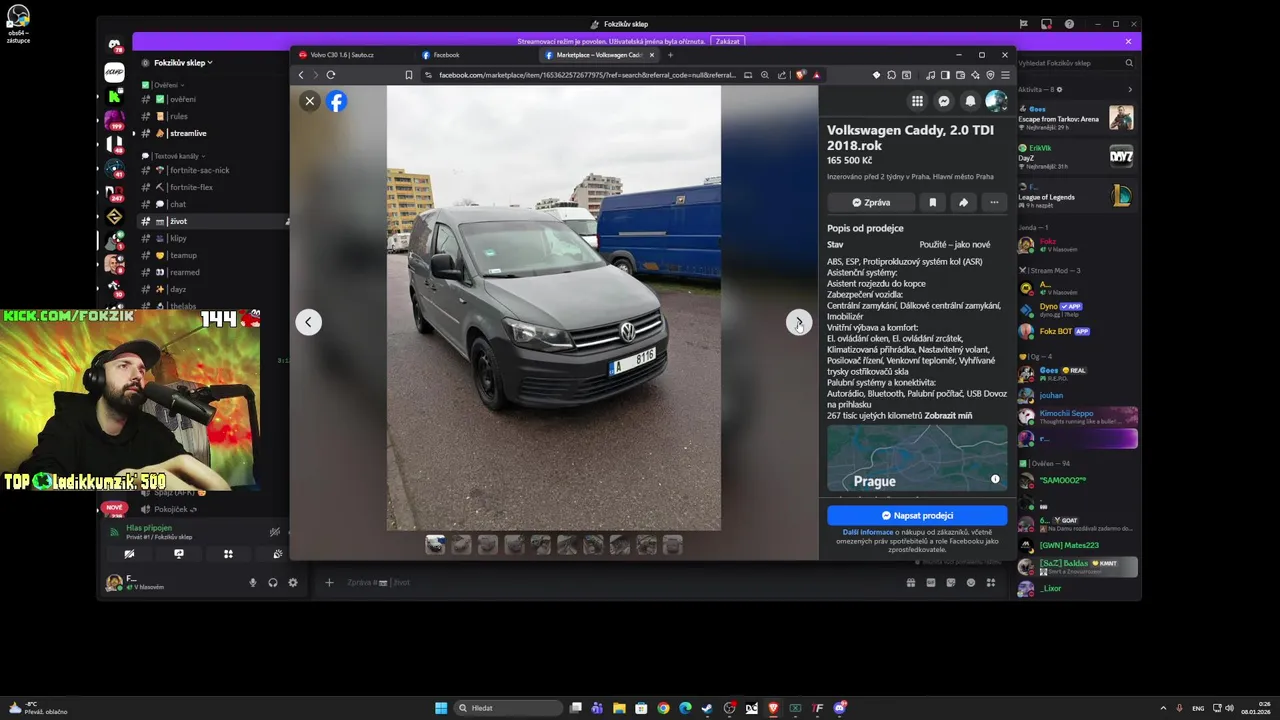Open the Další informace link

pos(868,532)
